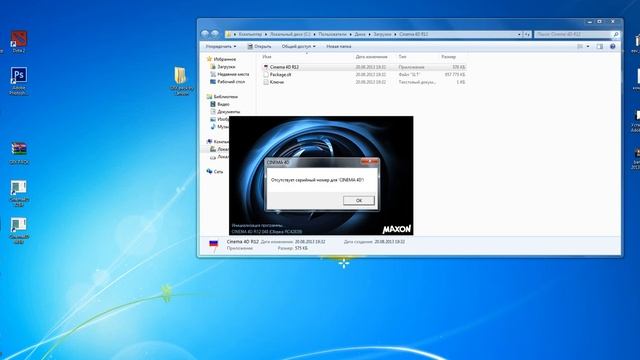Screen dimensions: 640x360
Task: Select Библиотеки in the navigation pane
Action: 225,97
